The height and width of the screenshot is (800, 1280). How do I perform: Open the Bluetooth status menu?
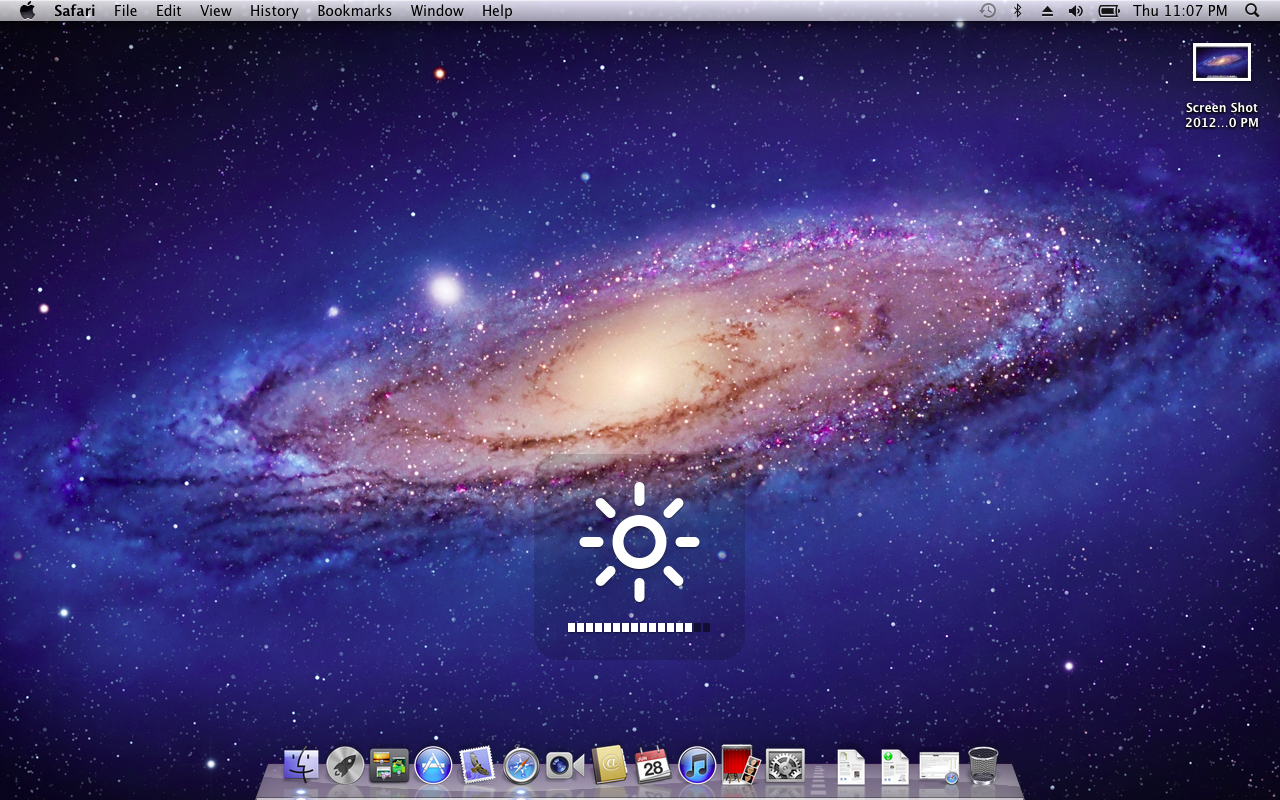click(x=1018, y=11)
